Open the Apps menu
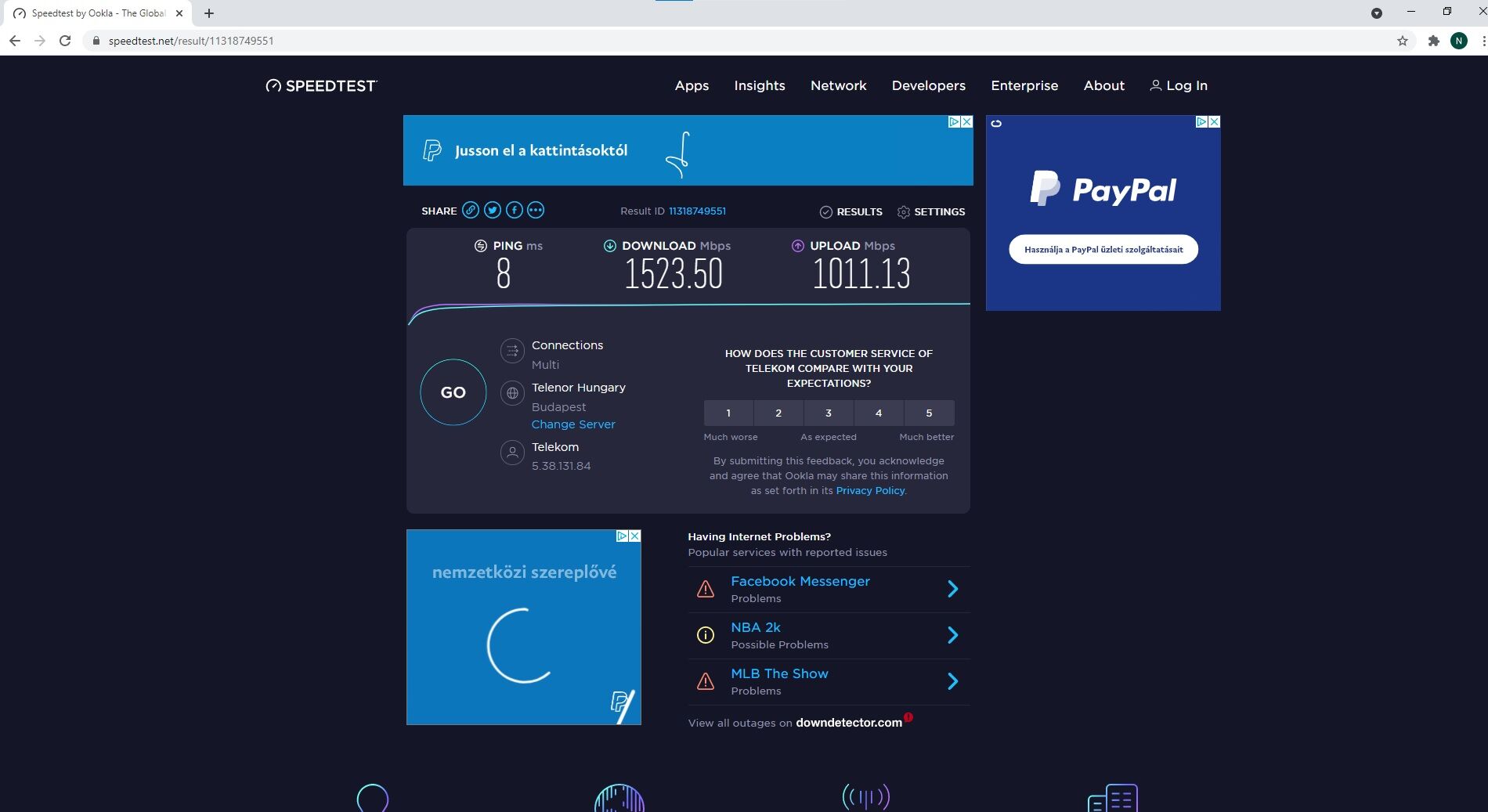This screenshot has width=1488, height=812. 692,85
